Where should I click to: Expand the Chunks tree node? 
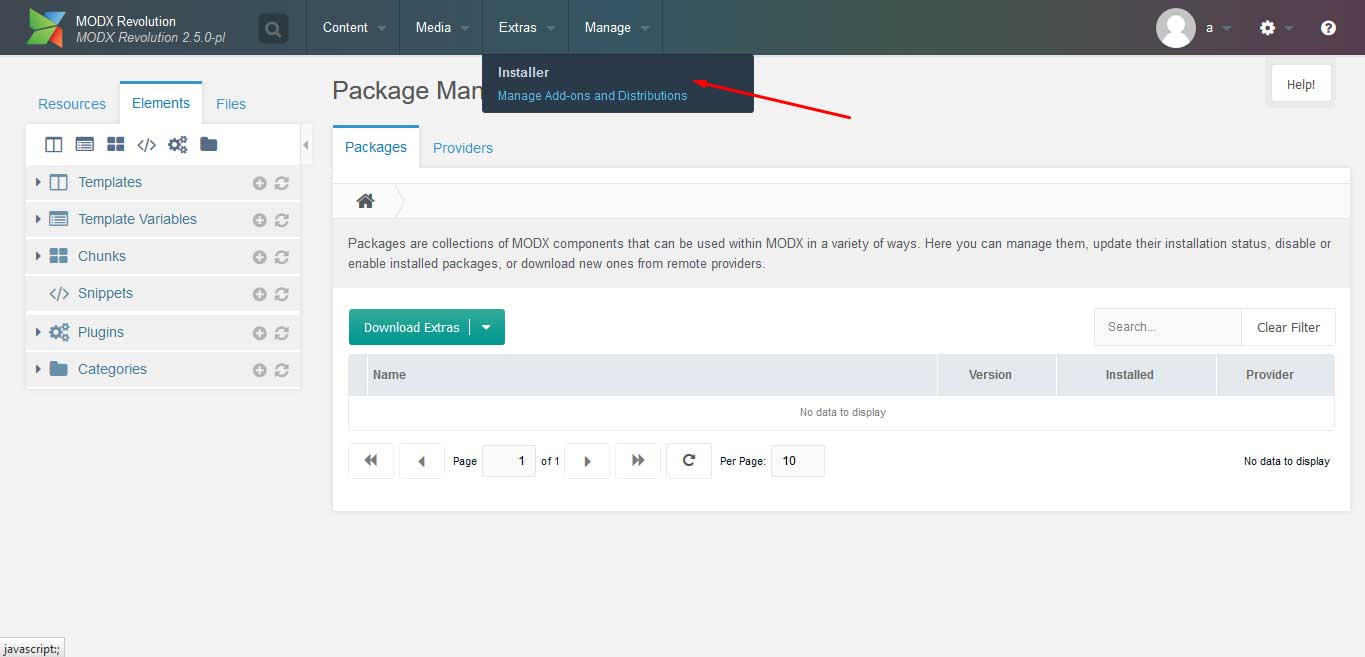tap(38, 256)
